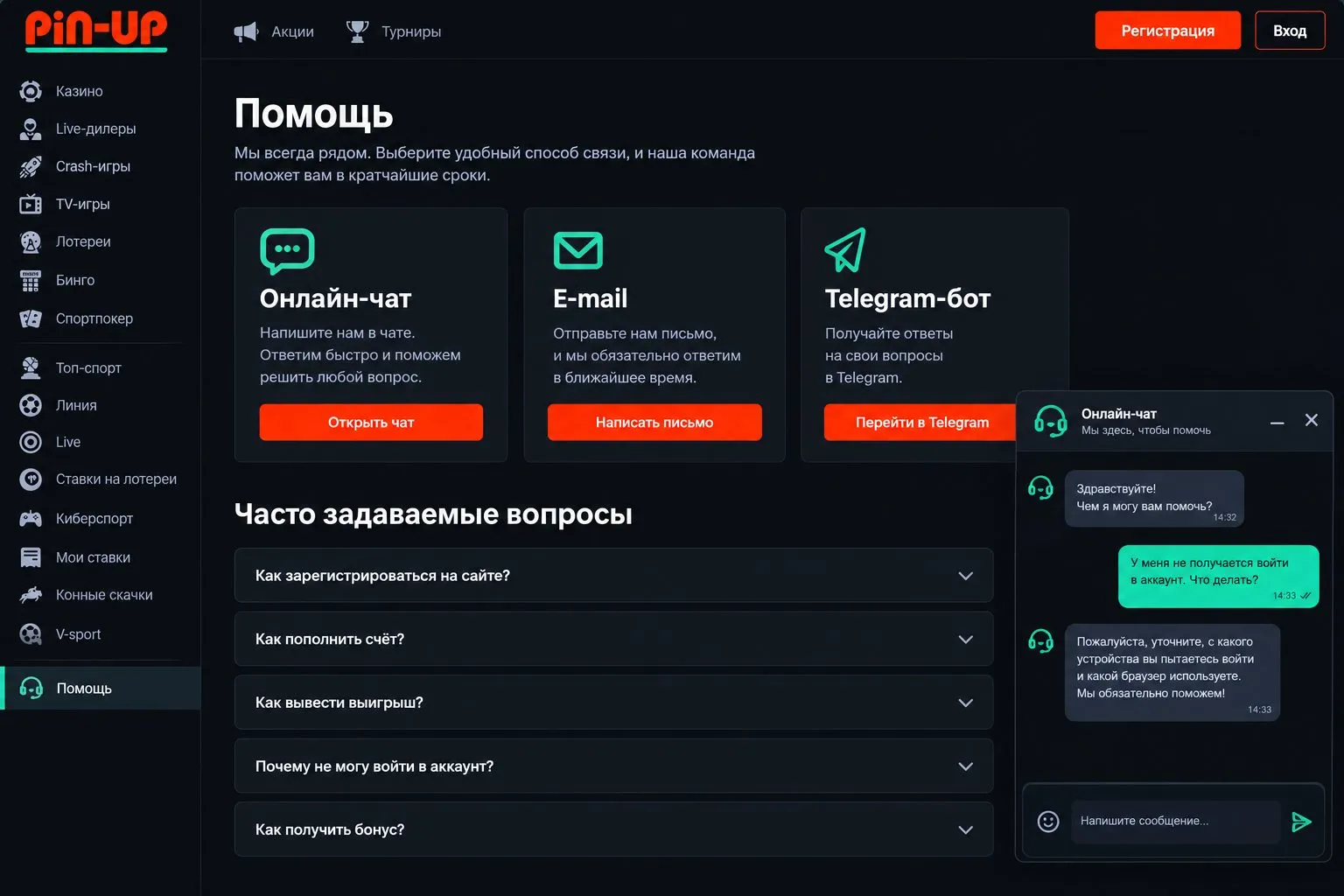Open the Спортпокер cards icon
The width and height of the screenshot is (1344, 896).
coord(31,318)
